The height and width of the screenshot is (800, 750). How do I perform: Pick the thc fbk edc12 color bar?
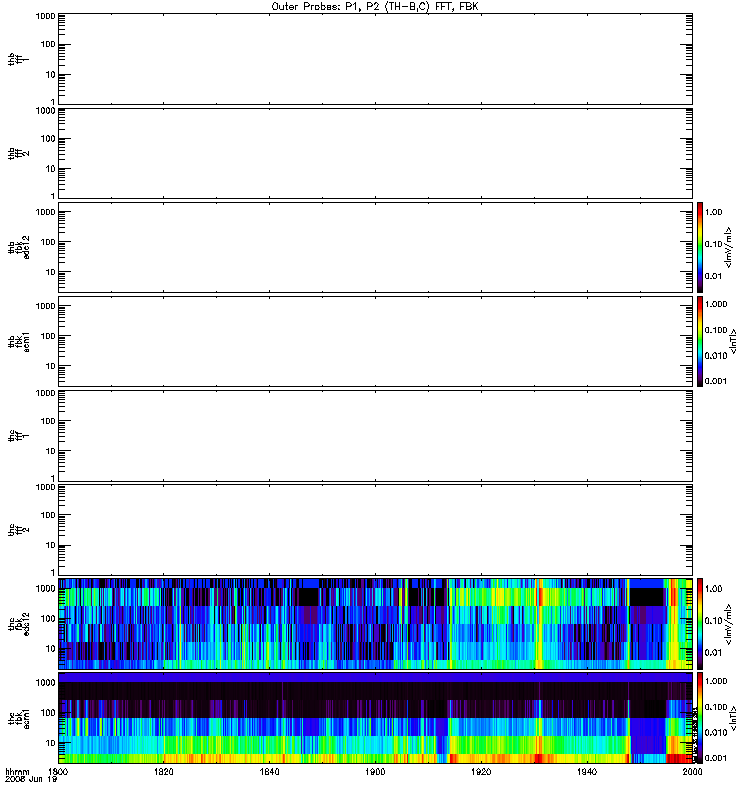700,623
